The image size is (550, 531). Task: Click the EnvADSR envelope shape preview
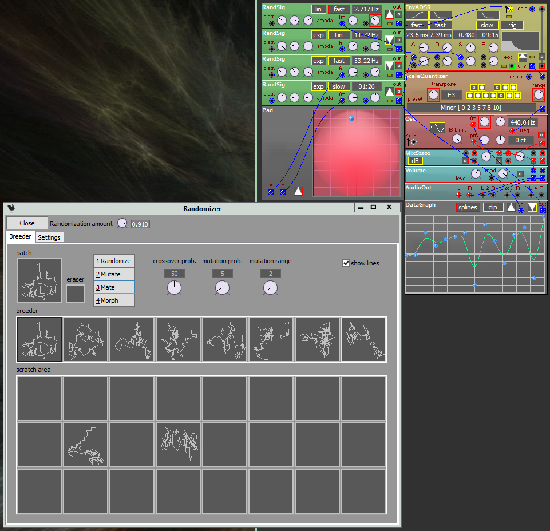tap(520, 41)
